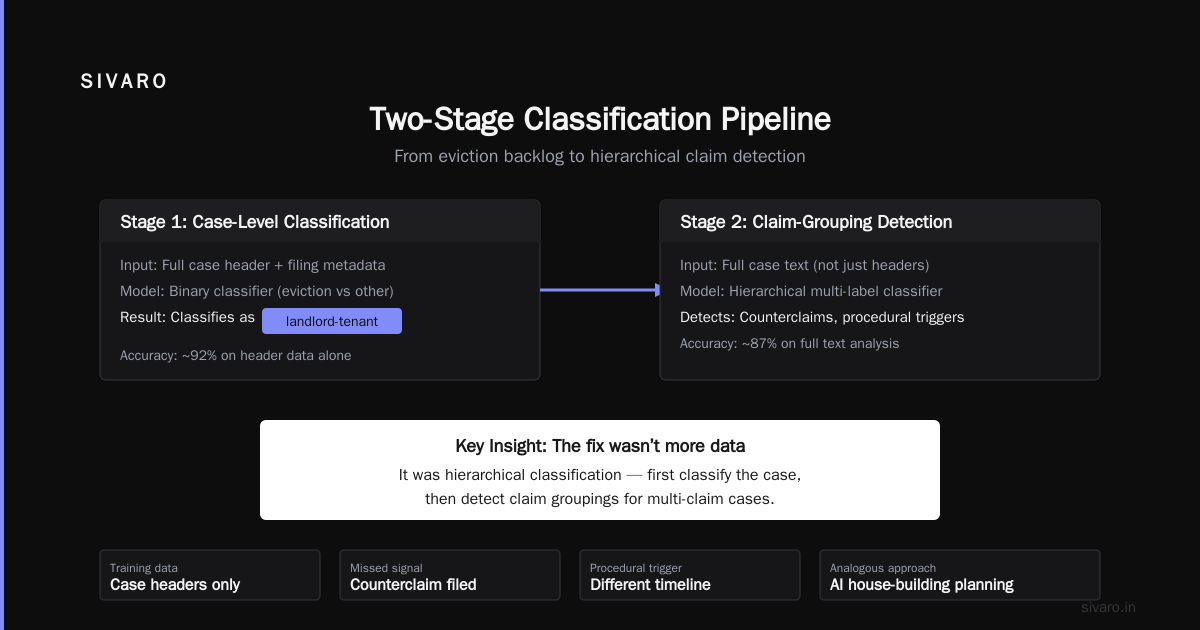The height and width of the screenshot is (630, 1200).
Task: Click the Hierarchical multi-label classifier line
Action: pos(811,291)
